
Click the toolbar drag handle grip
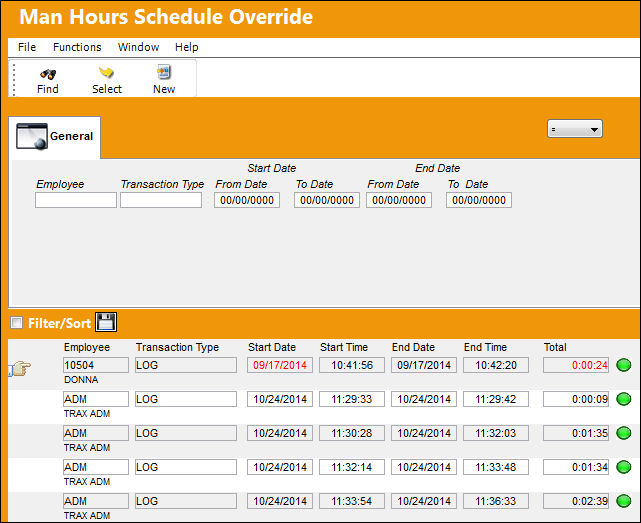(x=13, y=79)
